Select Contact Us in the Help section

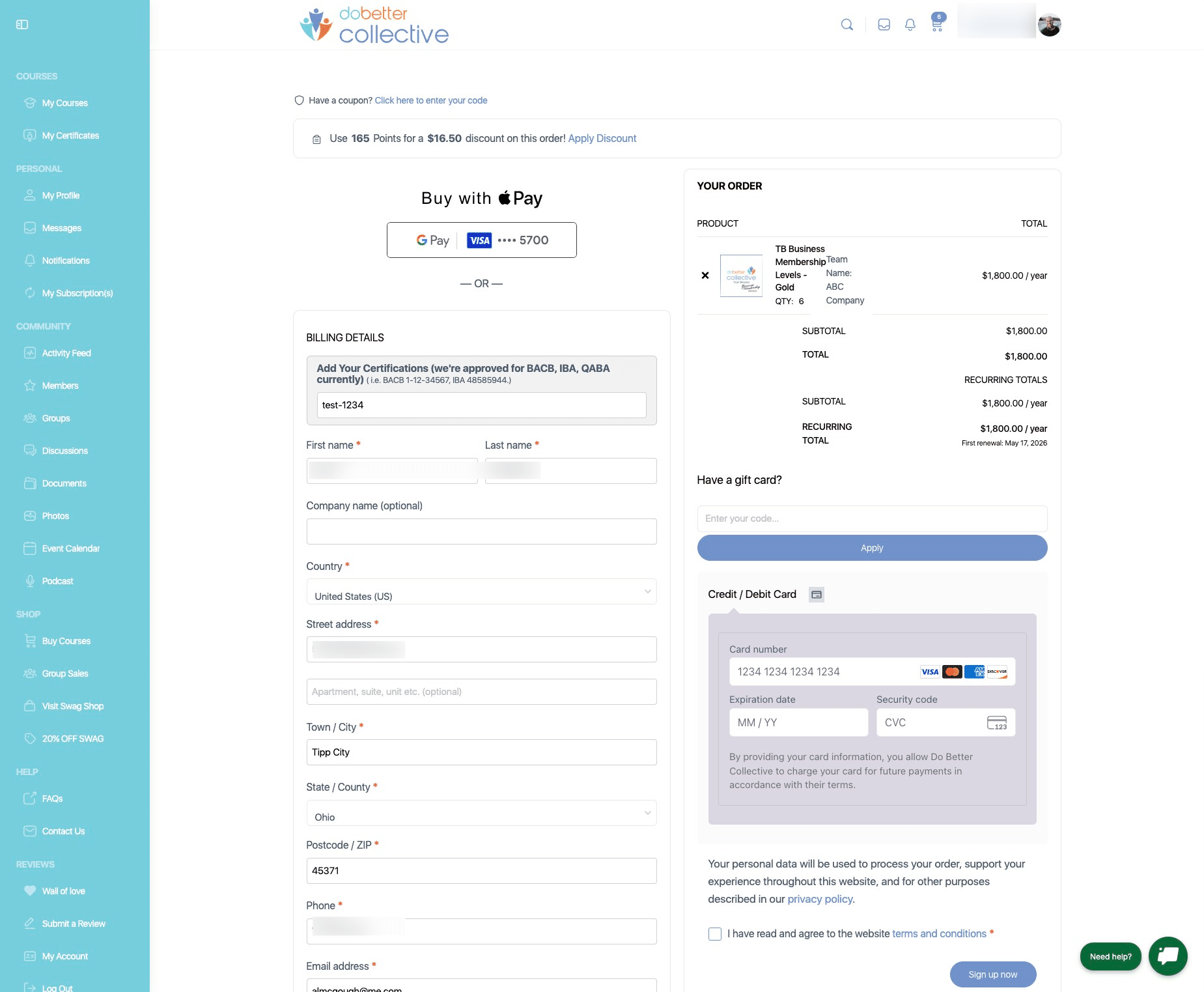click(63, 830)
